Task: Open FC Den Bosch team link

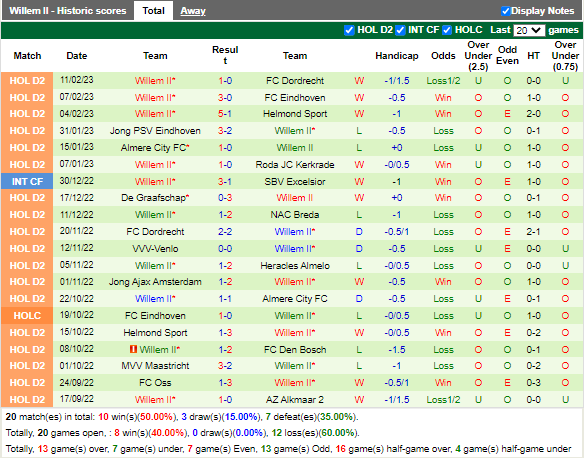Action: [295, 349]
